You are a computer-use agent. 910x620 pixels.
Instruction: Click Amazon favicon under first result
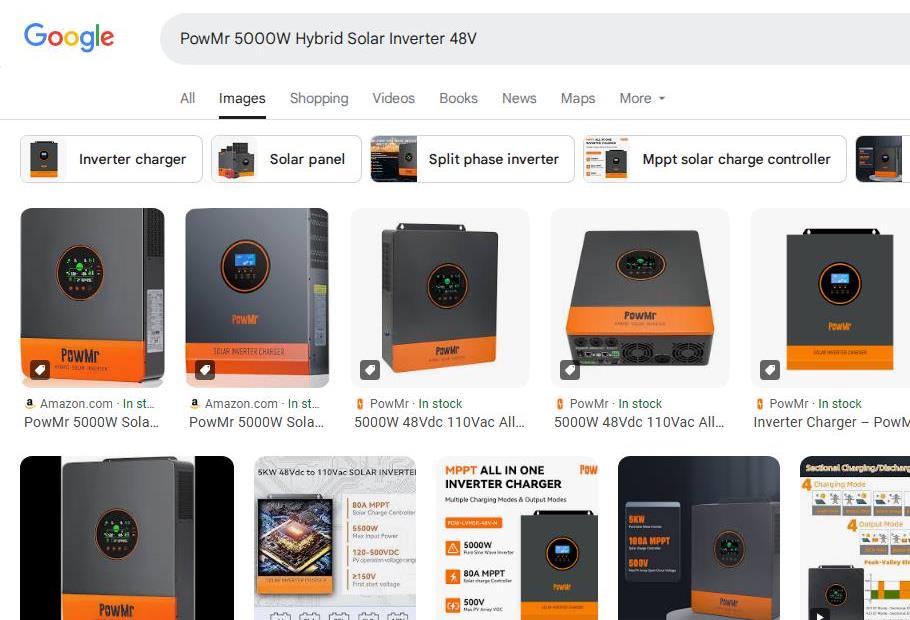pyautogui.click(x=30, y=403)
